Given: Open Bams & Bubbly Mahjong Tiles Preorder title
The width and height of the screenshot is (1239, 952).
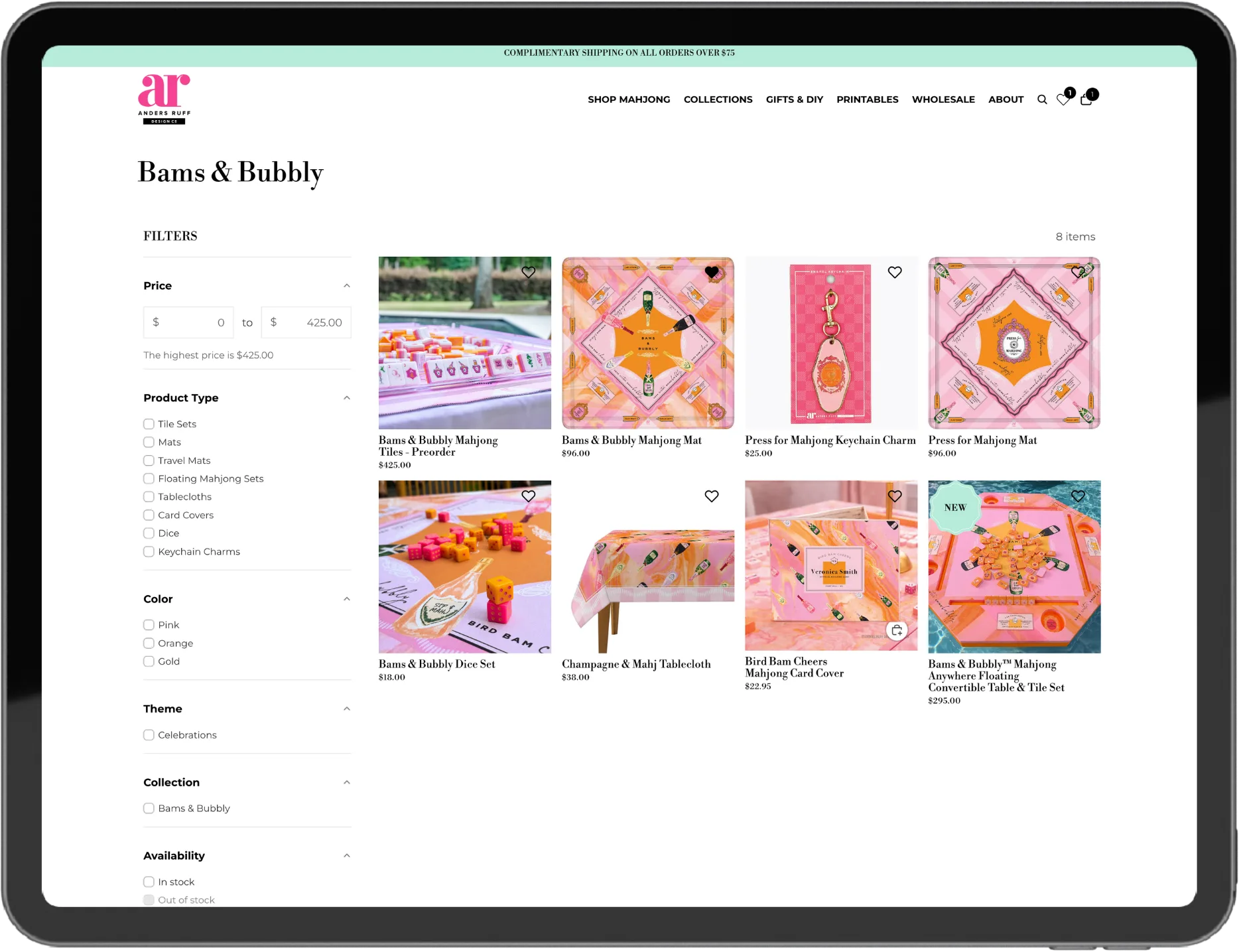Looking at the screenshot, I should [x=438, y=446].
